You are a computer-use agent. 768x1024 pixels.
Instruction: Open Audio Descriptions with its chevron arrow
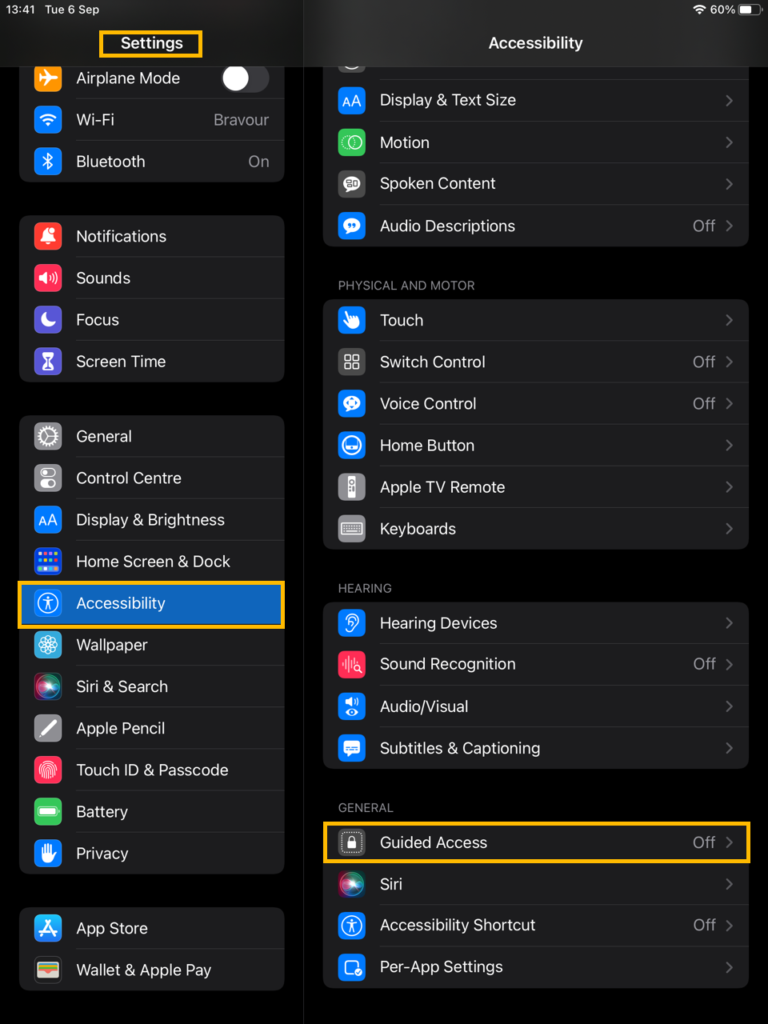coord(729,226)
